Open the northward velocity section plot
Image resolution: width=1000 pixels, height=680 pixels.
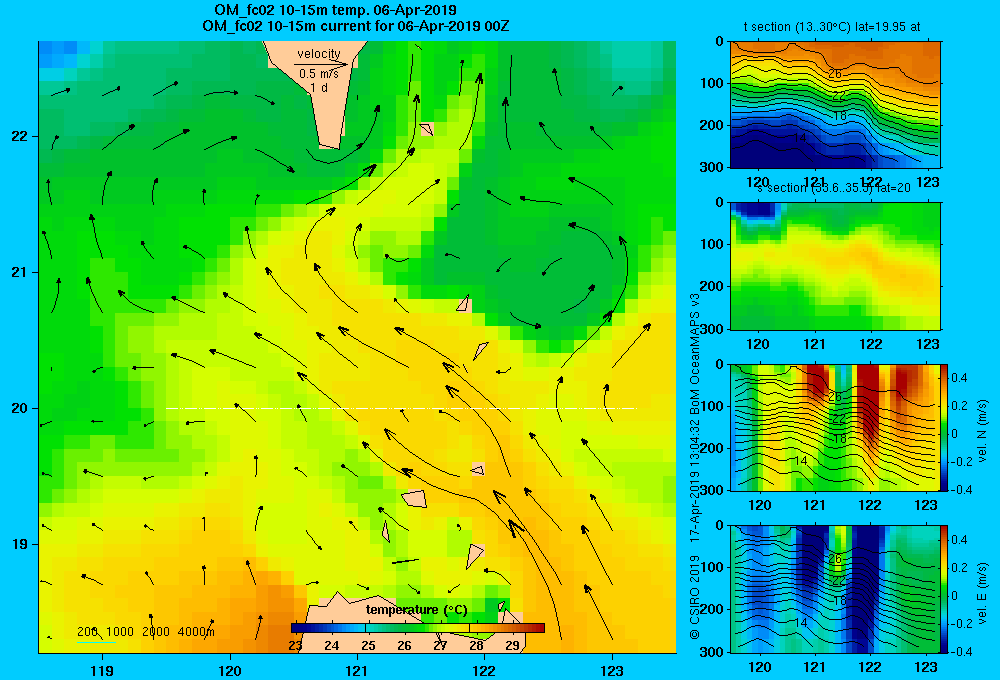[x=835, y=427]
